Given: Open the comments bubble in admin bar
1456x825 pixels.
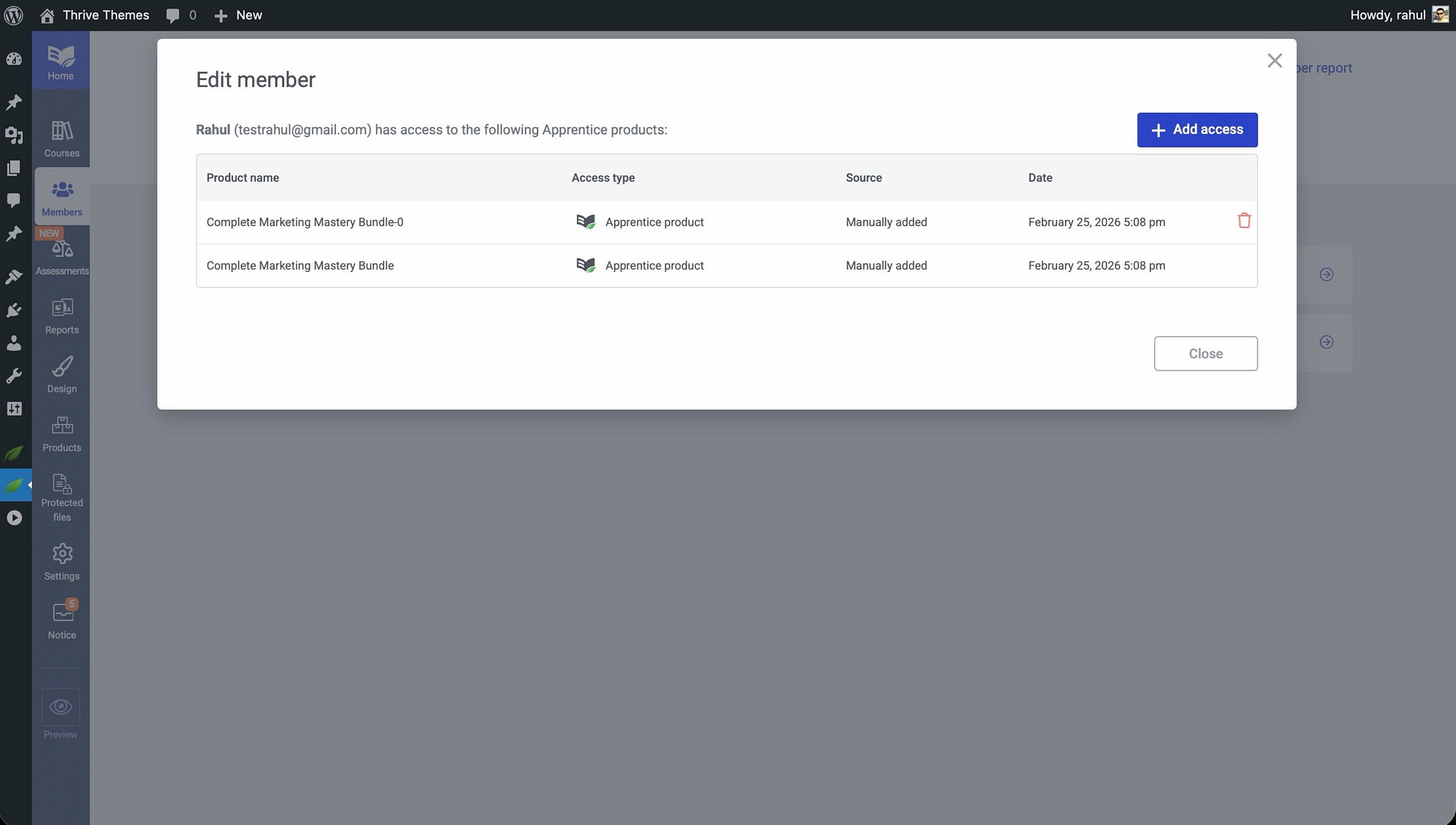Looking at the screenshot, I should (181, 15).
